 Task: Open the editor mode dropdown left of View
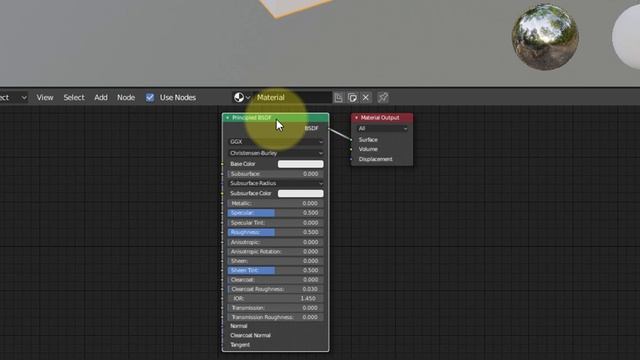[x=14, y=98]
